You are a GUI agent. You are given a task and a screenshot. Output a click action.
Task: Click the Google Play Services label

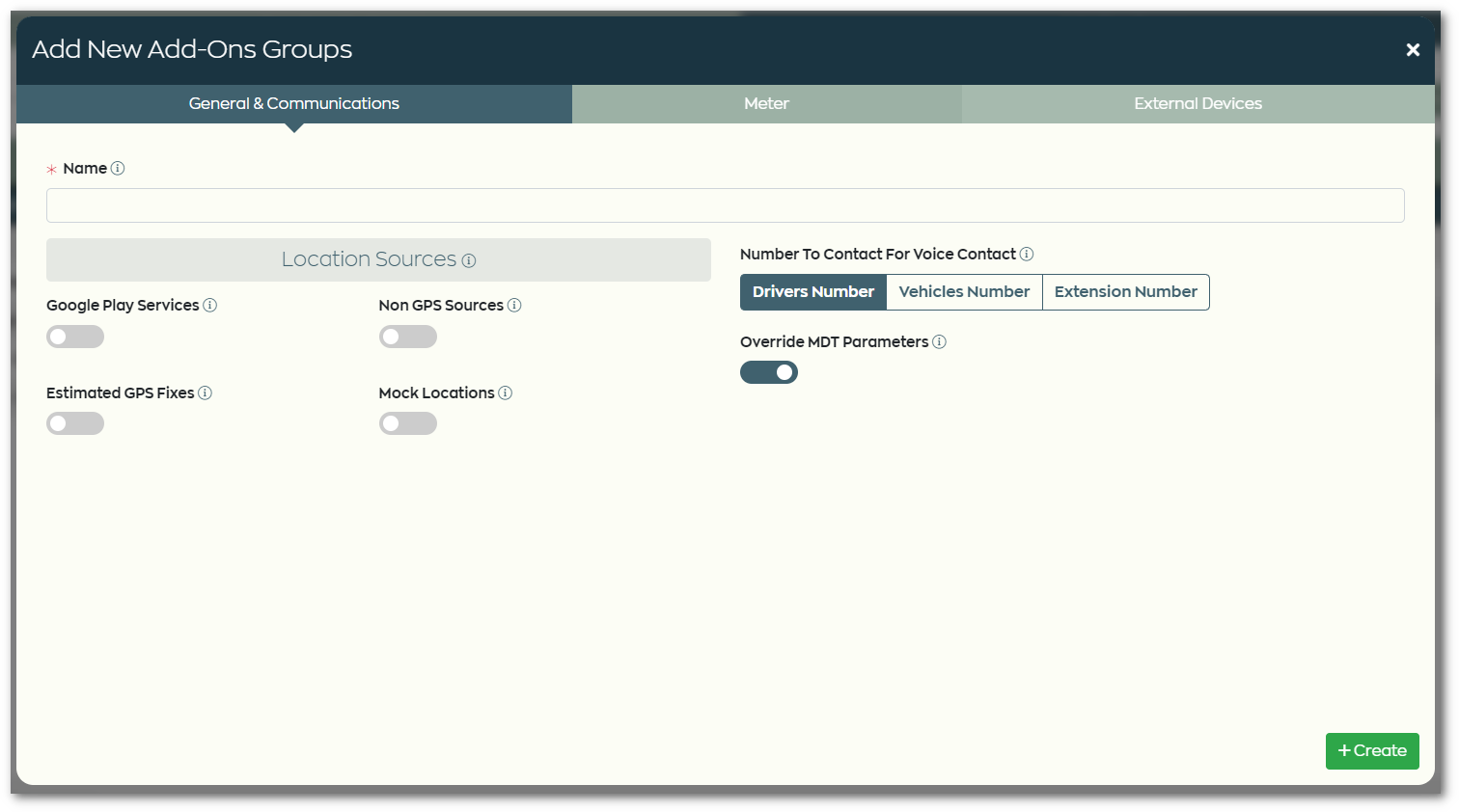pos(123,305)
